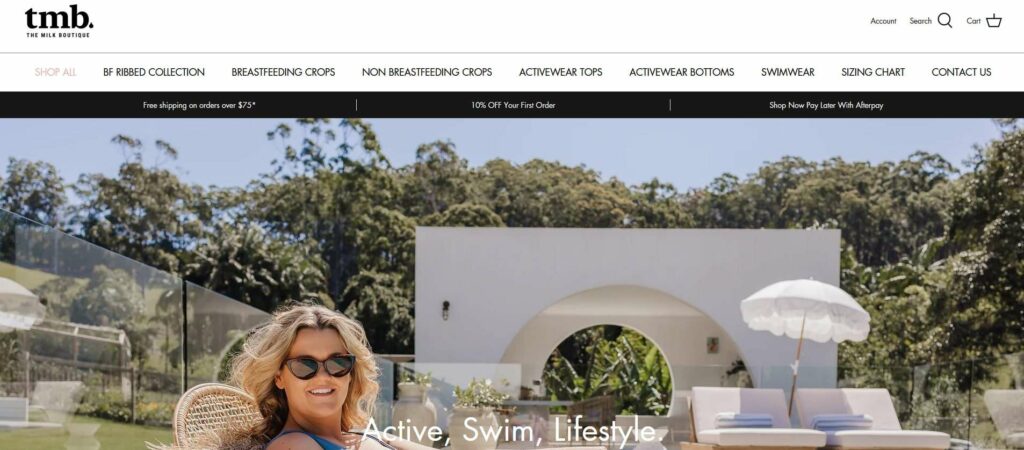
Task: View the SIZING CHART page
Action: tap(872, 72)
